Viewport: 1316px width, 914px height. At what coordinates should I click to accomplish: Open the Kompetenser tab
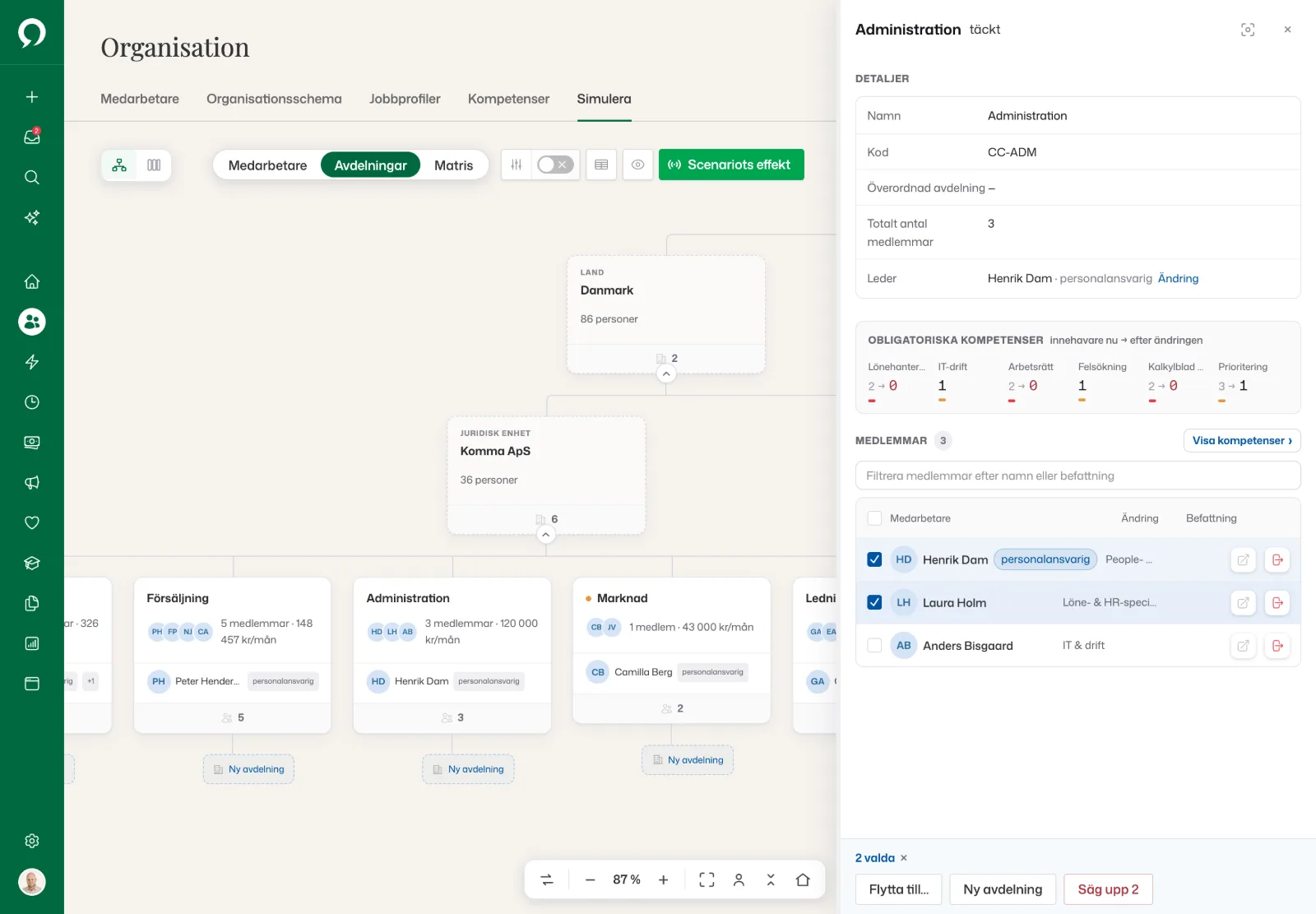tap(508, 99)
